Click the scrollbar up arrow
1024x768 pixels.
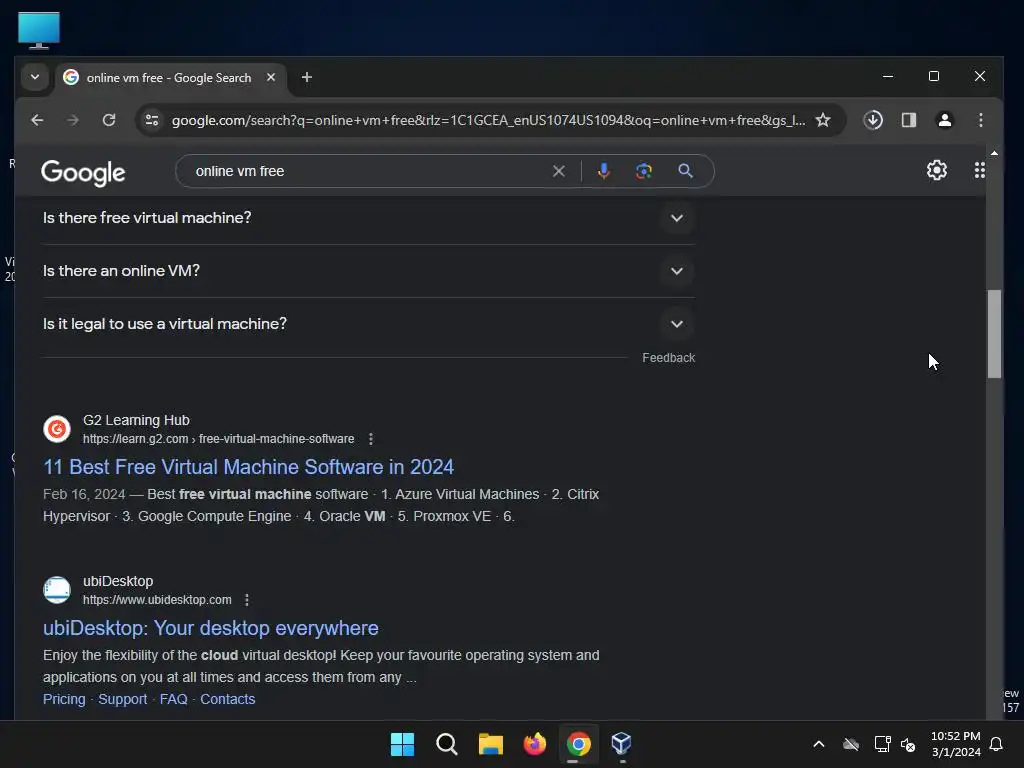click(994, 153)
